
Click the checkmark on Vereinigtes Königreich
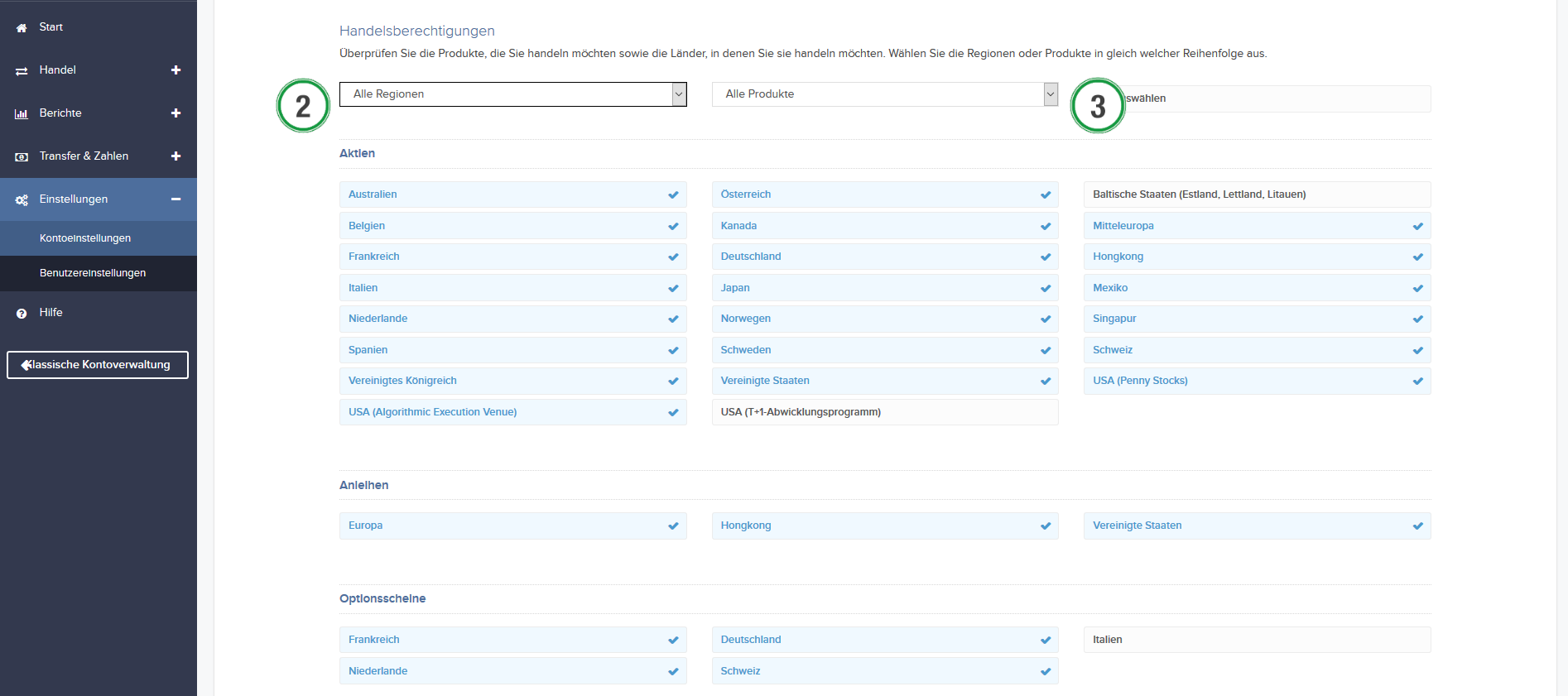pos(673,382)
